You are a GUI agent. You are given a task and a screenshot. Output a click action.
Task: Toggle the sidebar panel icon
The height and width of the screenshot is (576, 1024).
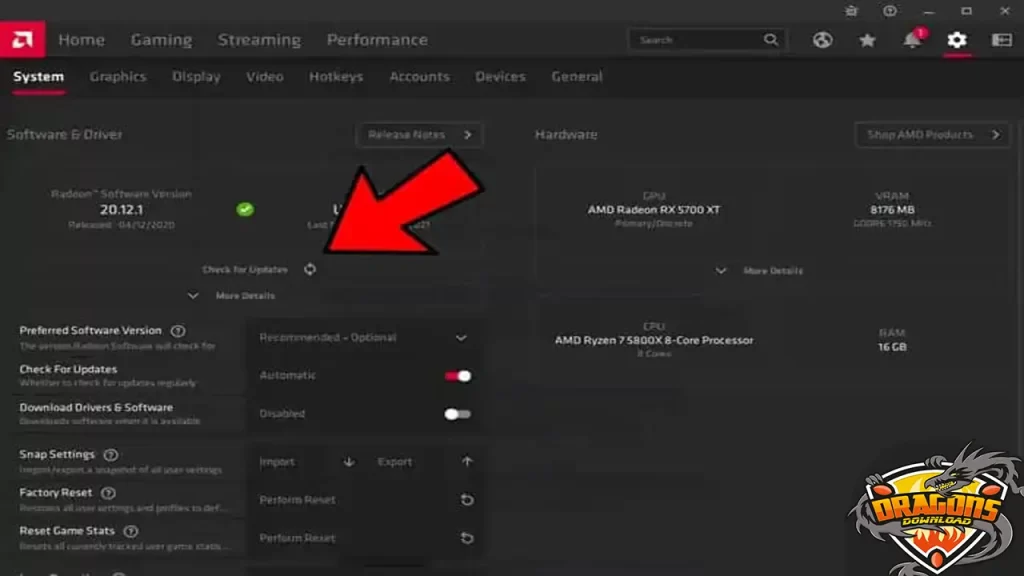click(1001, 40)
